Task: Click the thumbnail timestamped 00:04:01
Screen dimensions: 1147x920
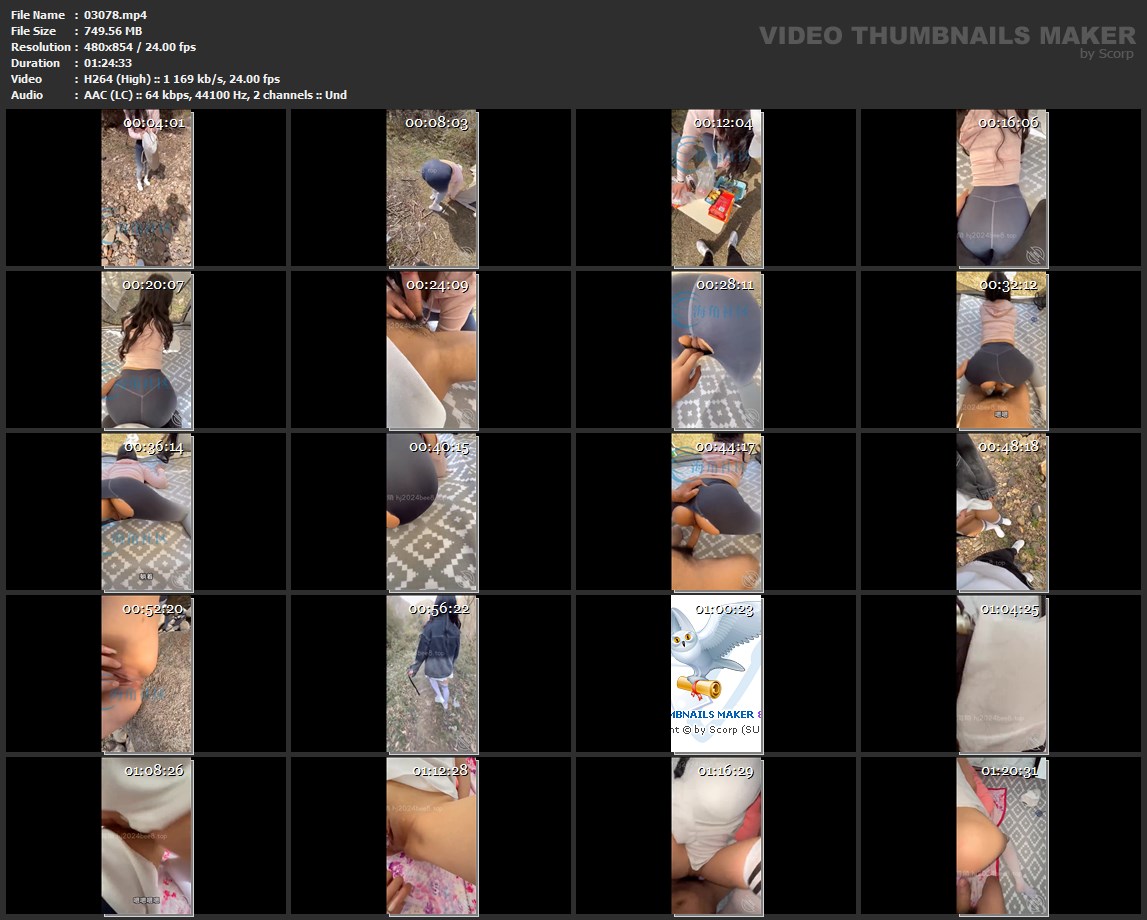Action: (x=146, y=188)
